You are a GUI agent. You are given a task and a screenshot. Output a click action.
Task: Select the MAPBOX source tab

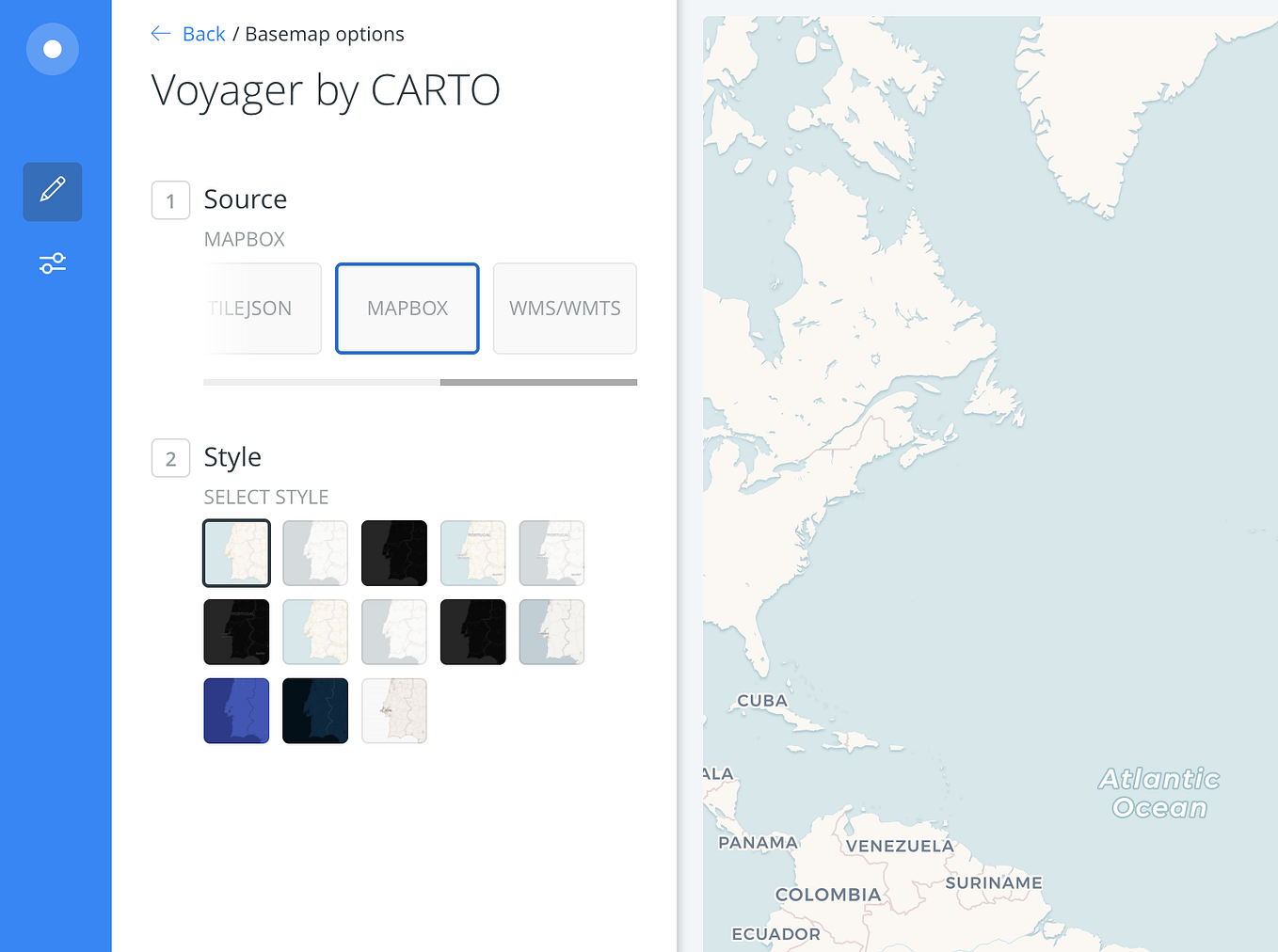[x=407, y=308]
